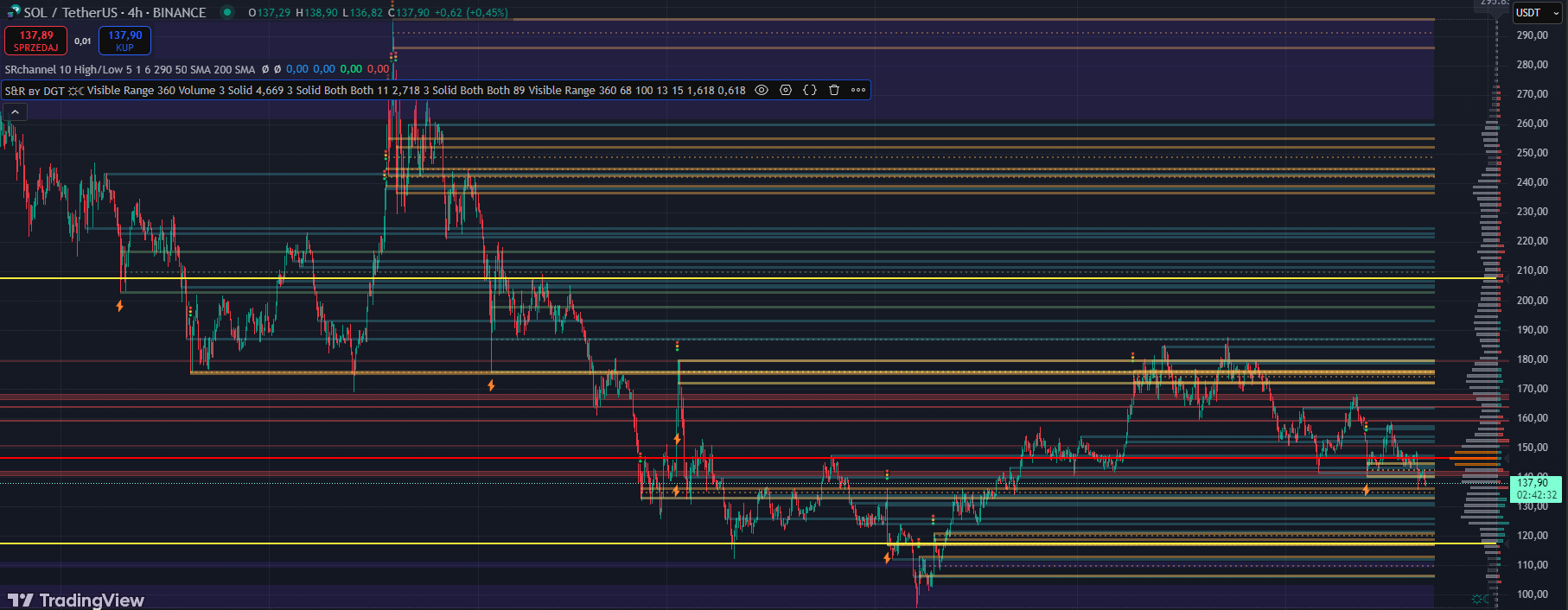The image size is (1568, 610).
Task: Select the S&R by DGT legend name
Action: coord(35,91)
